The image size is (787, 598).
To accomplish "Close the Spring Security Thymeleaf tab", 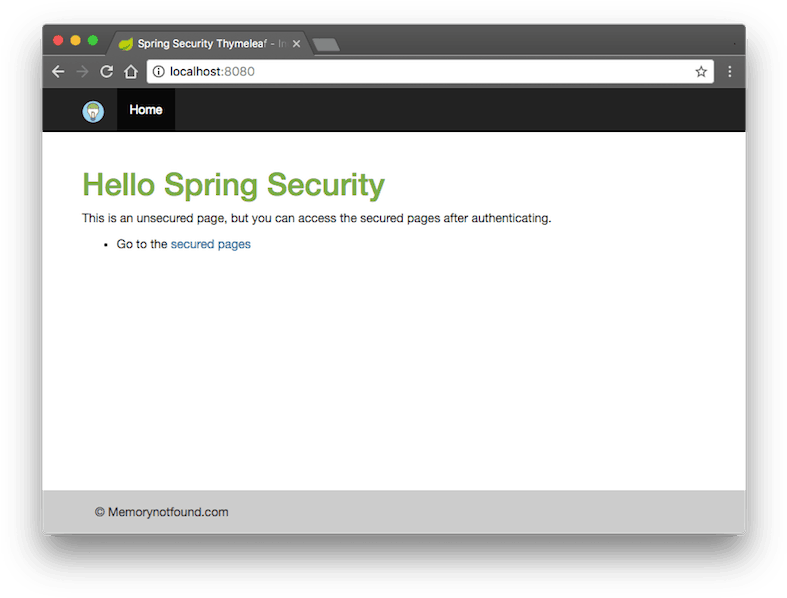I will [x=297, y=44].
